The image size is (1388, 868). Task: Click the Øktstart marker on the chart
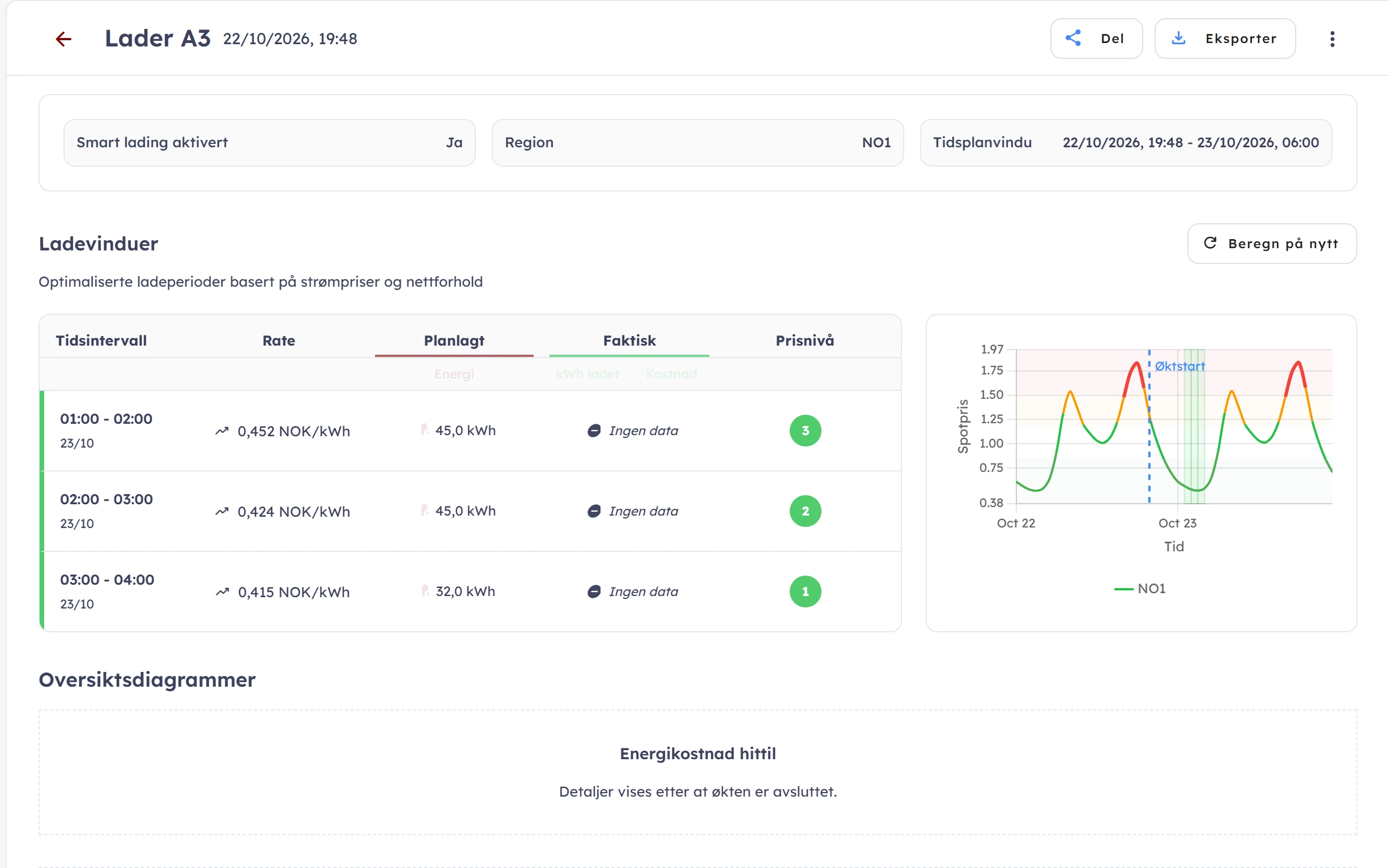(x=1180, y=365)
